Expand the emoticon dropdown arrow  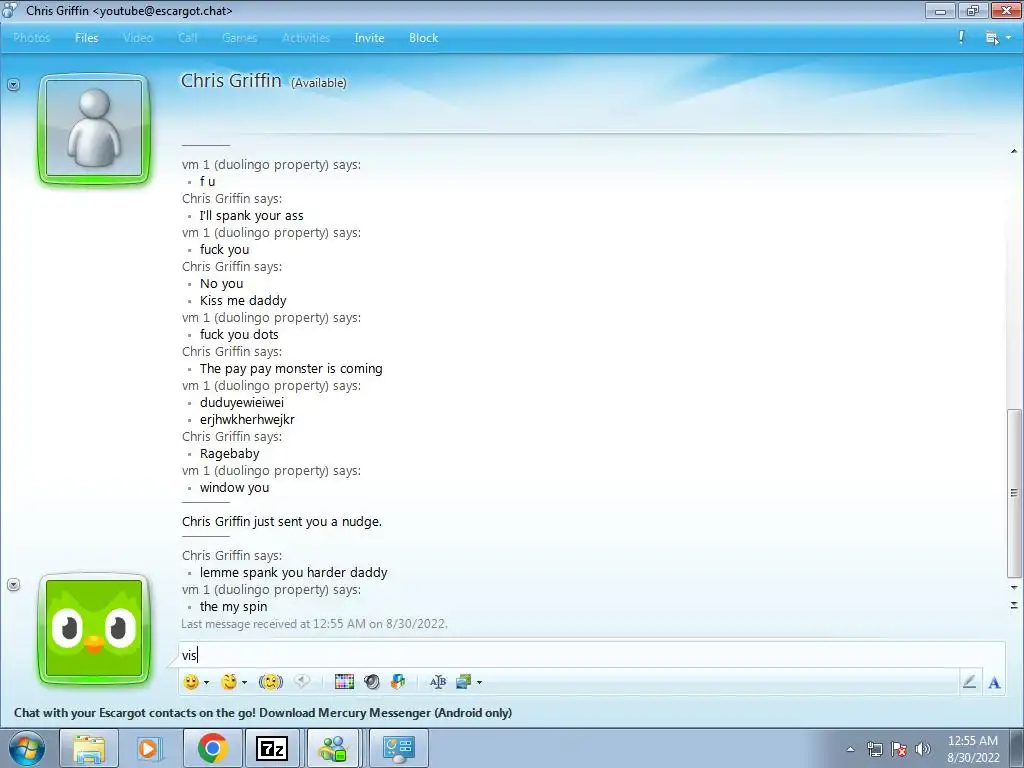206,682
